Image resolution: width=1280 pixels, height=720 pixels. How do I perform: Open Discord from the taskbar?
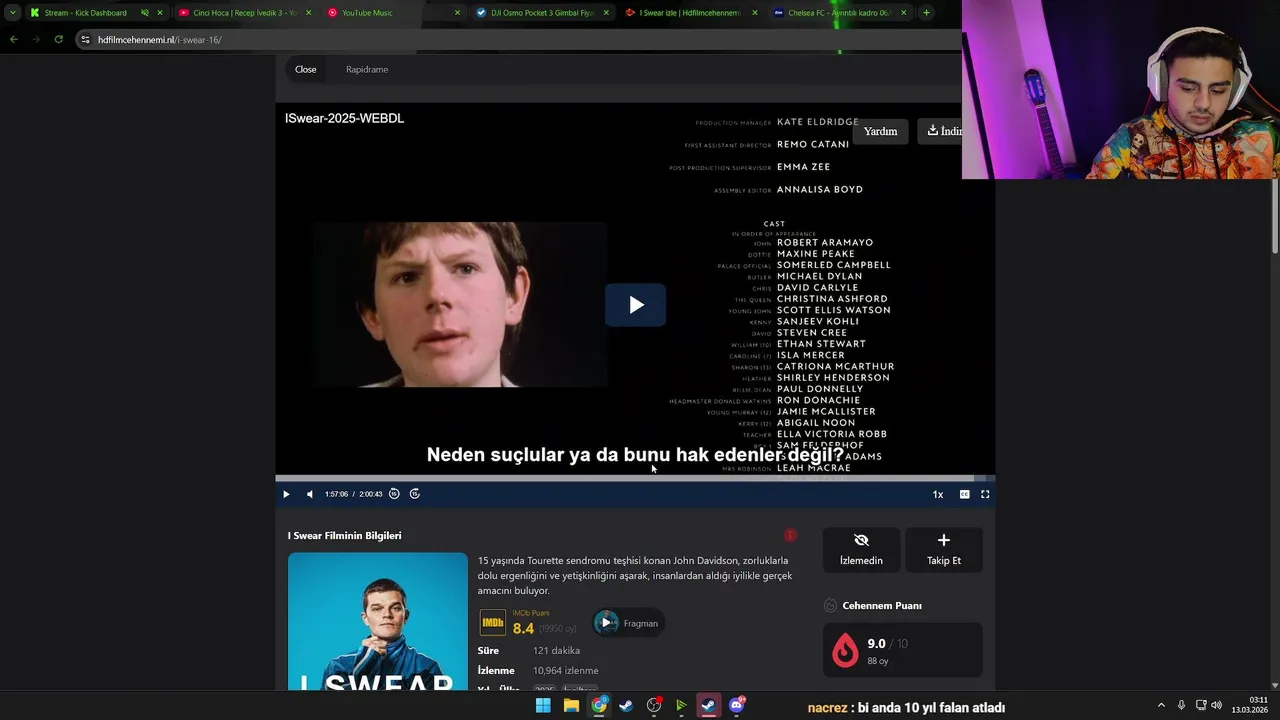(737, 705)
